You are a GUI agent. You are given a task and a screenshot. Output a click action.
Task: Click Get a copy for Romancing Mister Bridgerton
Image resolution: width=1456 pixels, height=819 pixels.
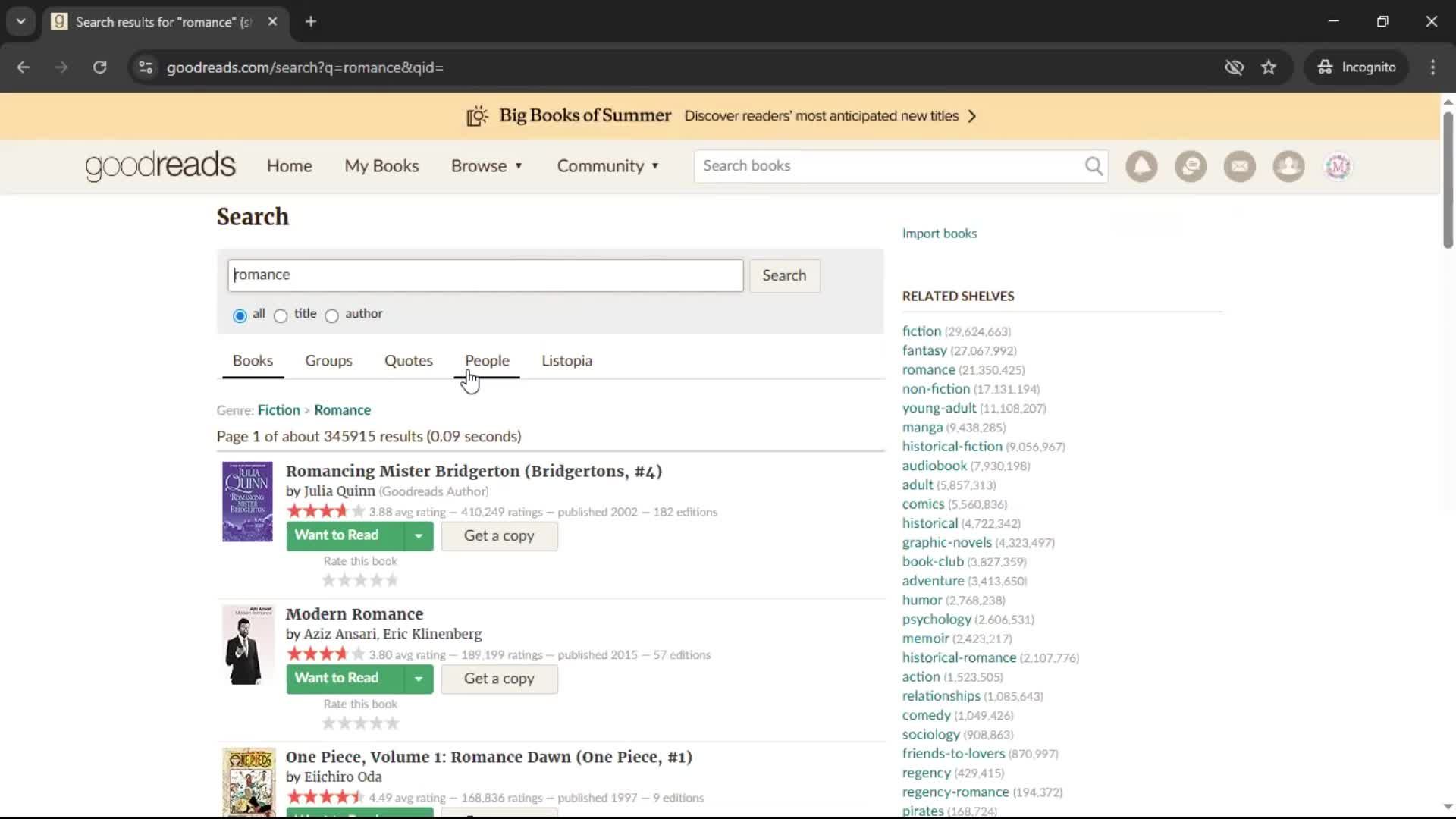tap(499, 536)
